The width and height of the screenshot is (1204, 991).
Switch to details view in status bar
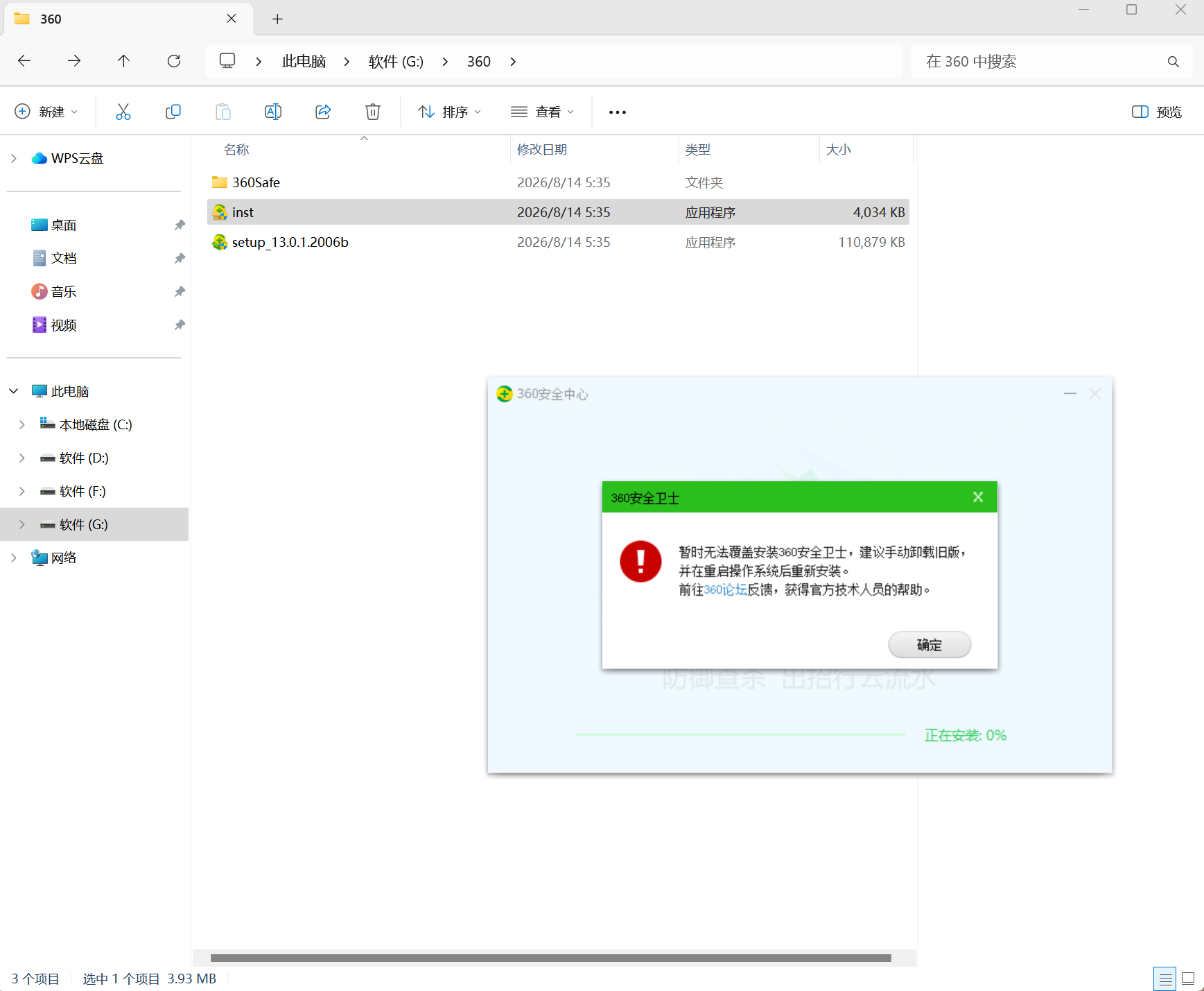coord(1165,979)
